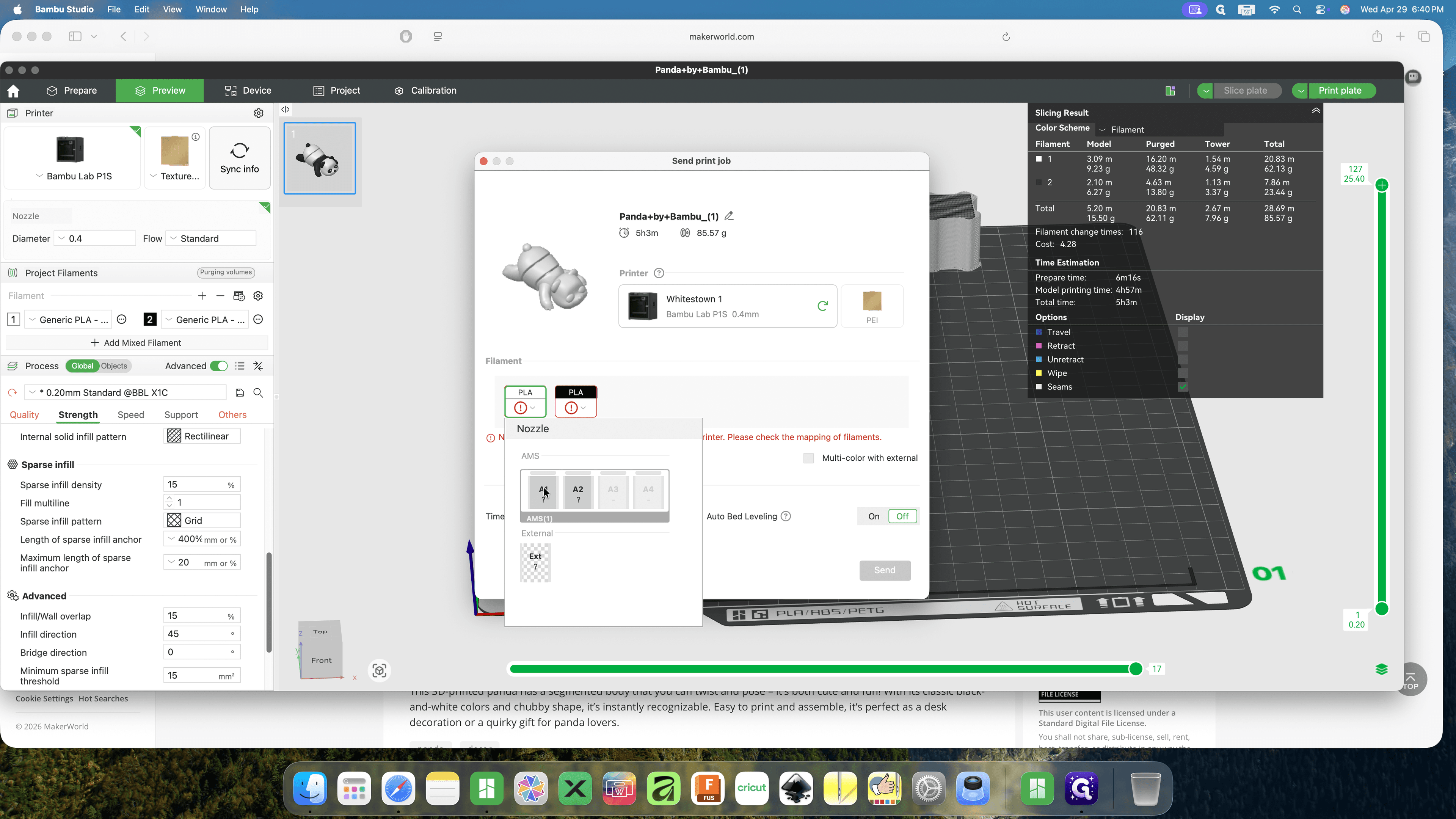Open compare presets icon in Process
1456x819 pixels.
pyautogui.click(x=258, y=366)
